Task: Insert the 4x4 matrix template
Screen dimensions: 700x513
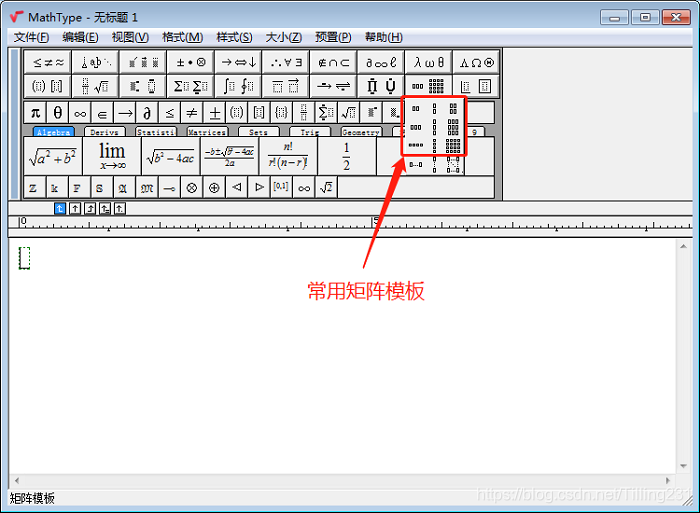Action: coord(453,146)
